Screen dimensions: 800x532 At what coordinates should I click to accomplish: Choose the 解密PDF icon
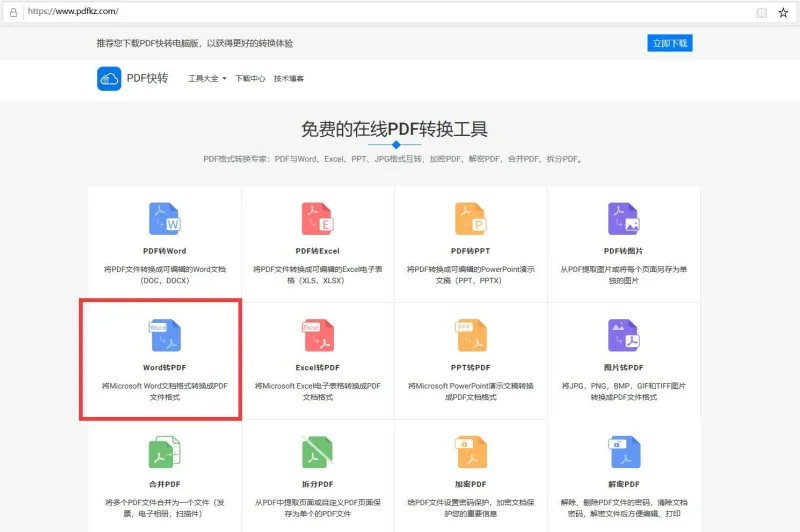click(x=623, y=452)
